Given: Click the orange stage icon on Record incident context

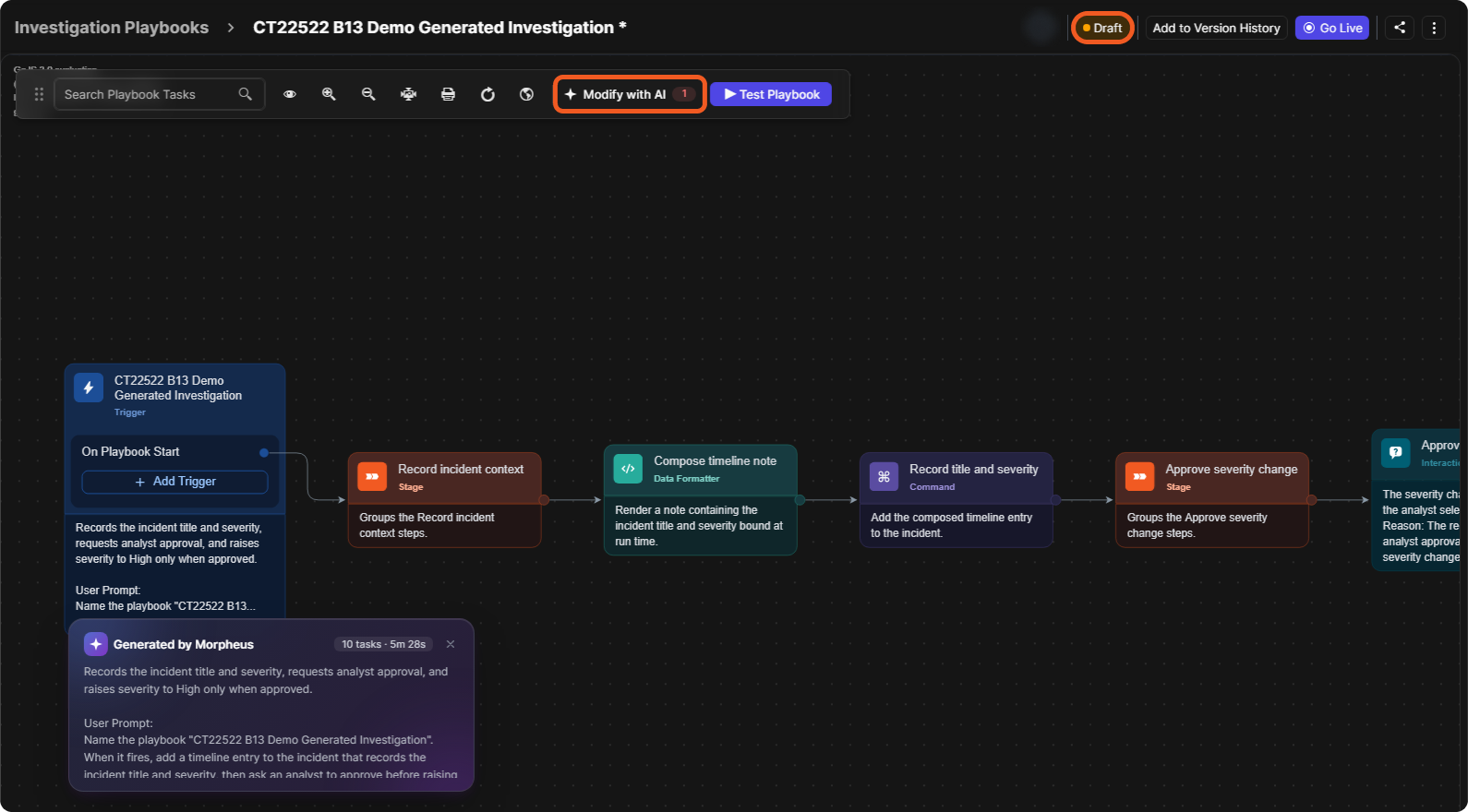Looking at the screenshot, I should tap(372, 476).
